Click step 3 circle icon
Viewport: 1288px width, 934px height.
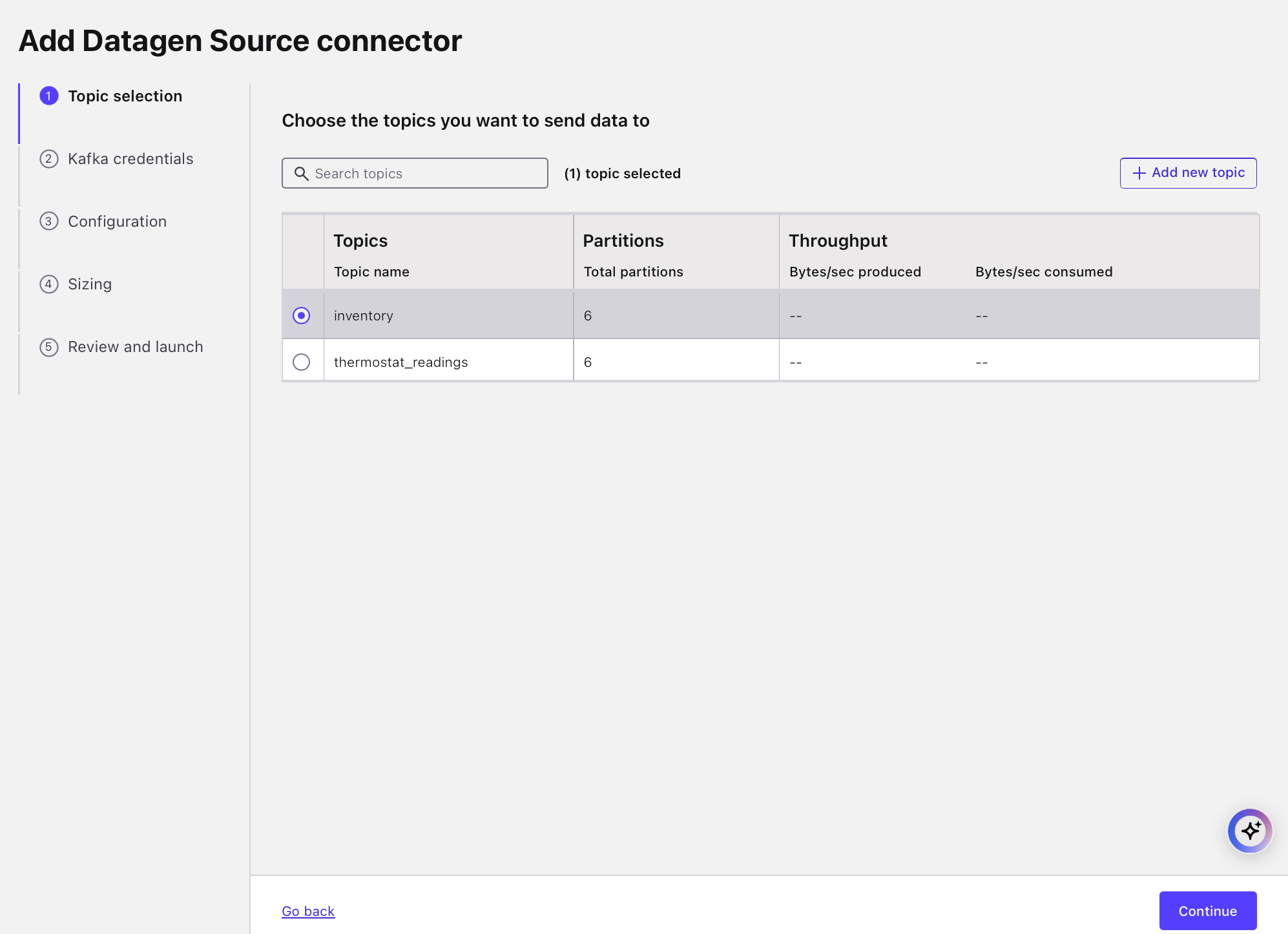click(49, 222)
